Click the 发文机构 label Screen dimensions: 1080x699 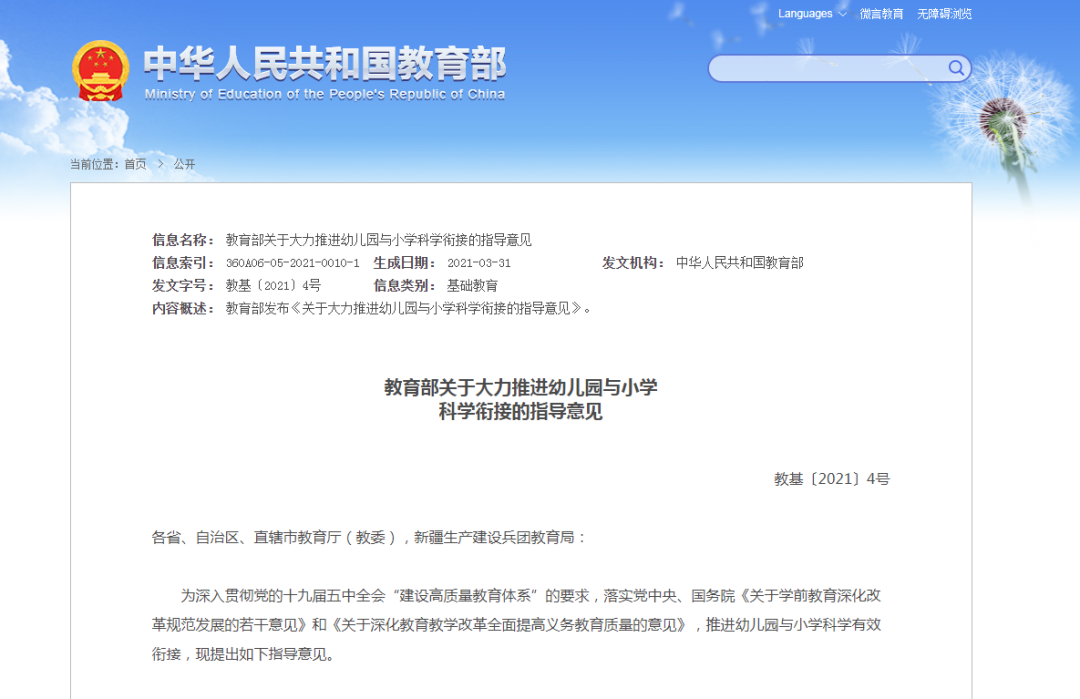(x=633, y=262)
